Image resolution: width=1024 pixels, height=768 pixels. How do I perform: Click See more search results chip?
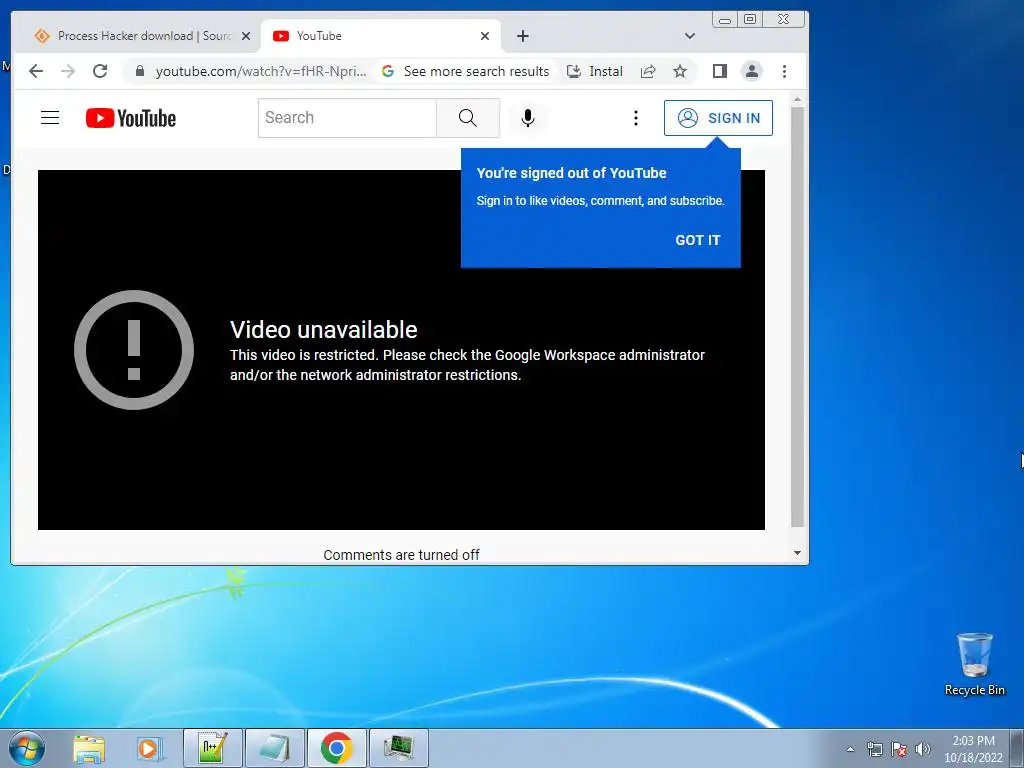466,71
